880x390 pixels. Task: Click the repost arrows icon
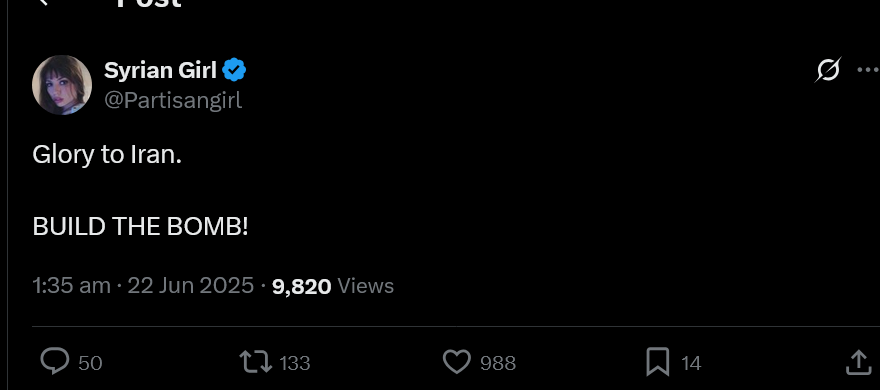(256, 362)
